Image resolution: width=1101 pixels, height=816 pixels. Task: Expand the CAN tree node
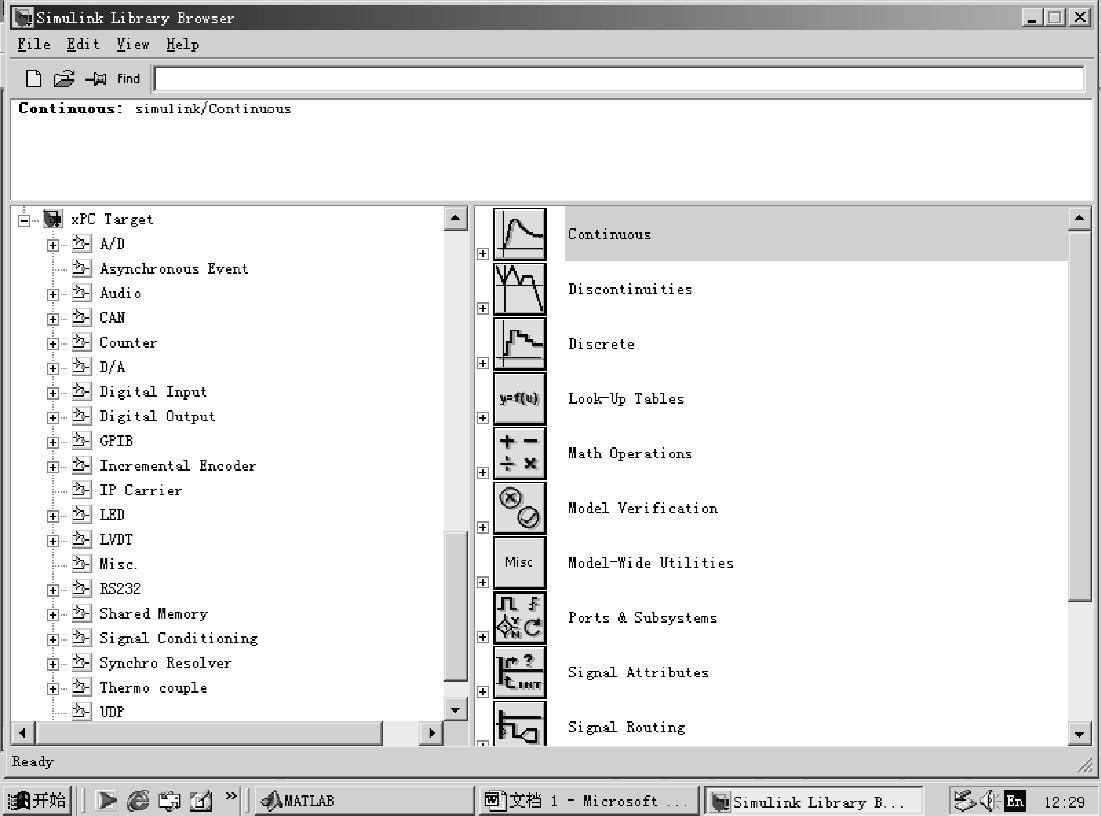53,319
